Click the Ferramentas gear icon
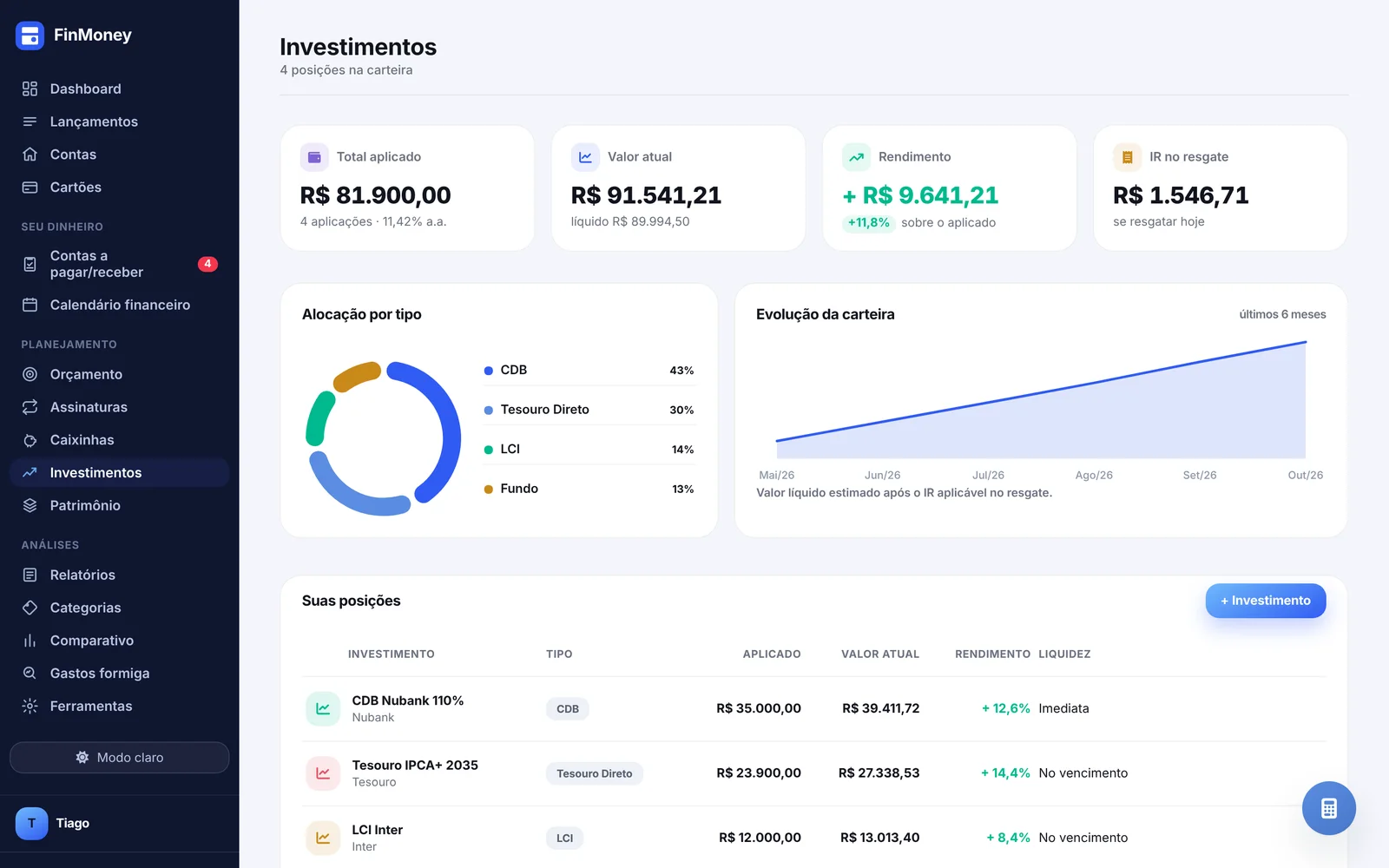Image resolution: width=1389 pixels, height=868 pixels. point(30,707)
